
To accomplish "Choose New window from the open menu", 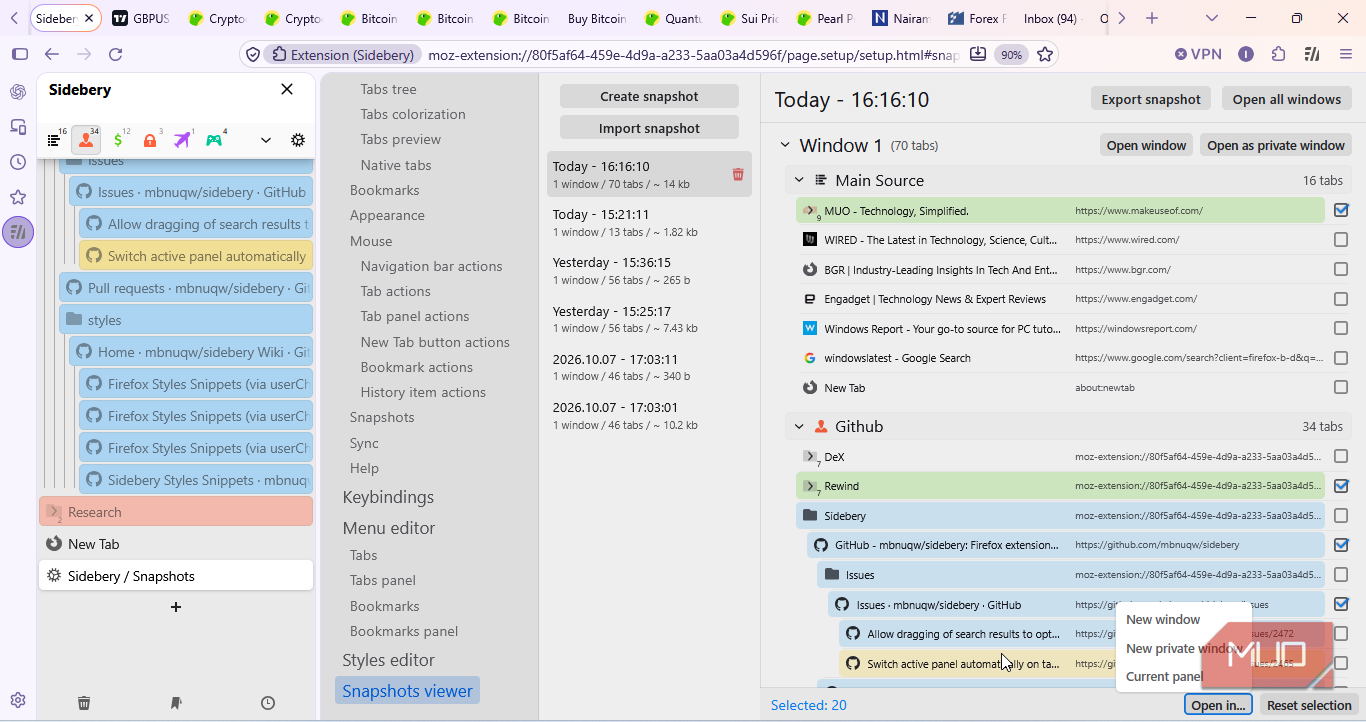I will click(1163, 619).
